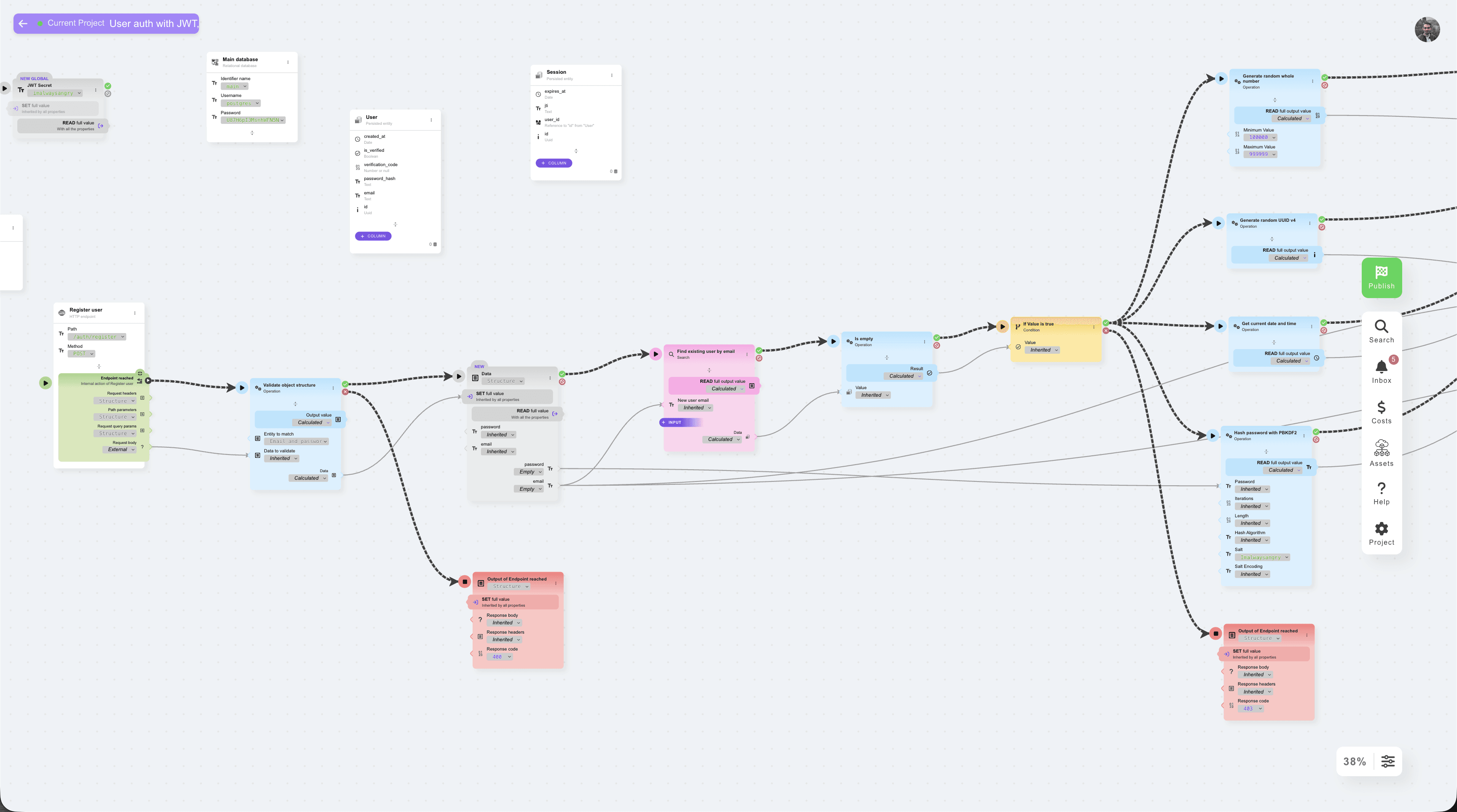Expand the Email and password entity dropdown
Screen dimensions: 1457x812
click(x=297, y=441)
